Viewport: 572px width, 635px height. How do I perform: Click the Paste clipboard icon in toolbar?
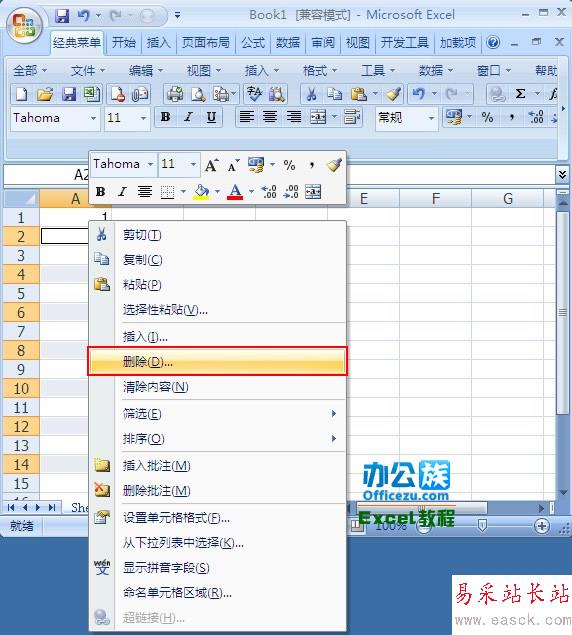(359, 94)
